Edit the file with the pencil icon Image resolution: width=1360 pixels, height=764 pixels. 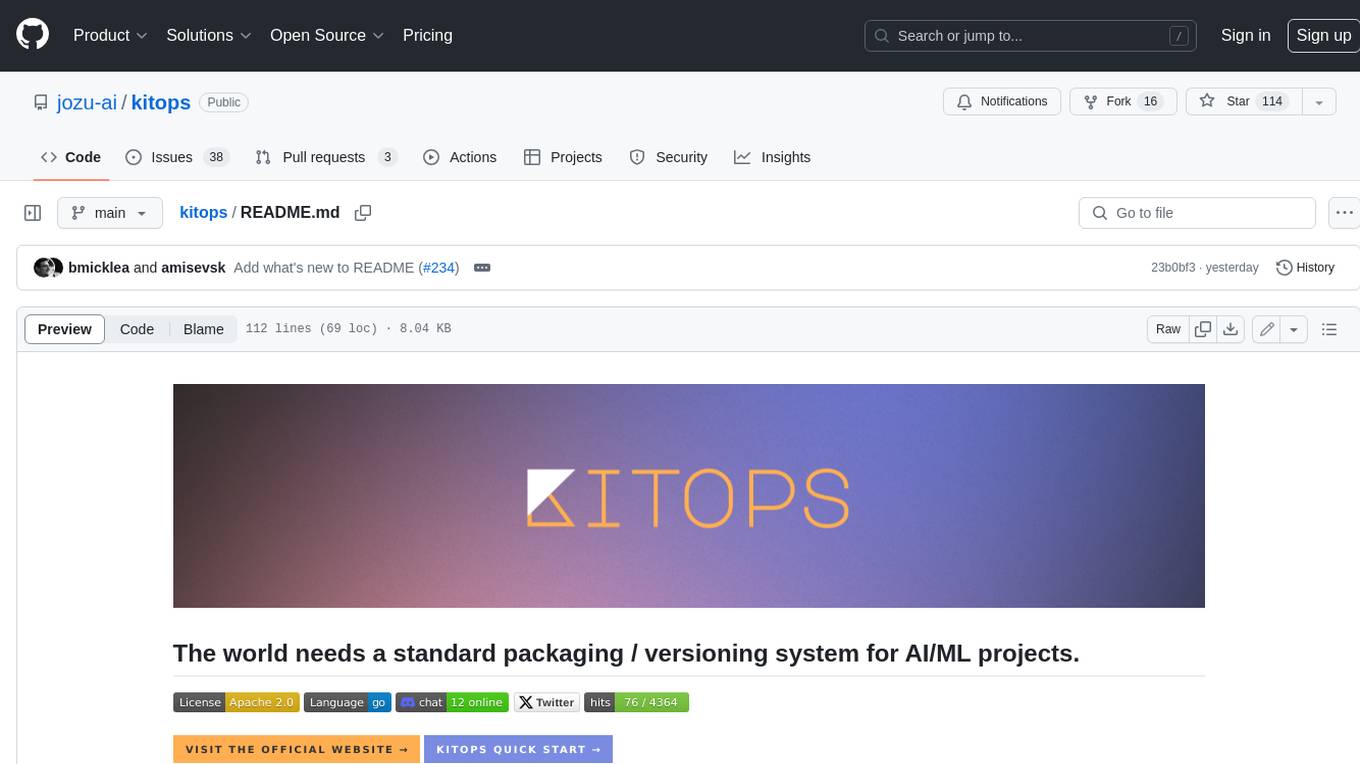click(x=1267, y=329)
